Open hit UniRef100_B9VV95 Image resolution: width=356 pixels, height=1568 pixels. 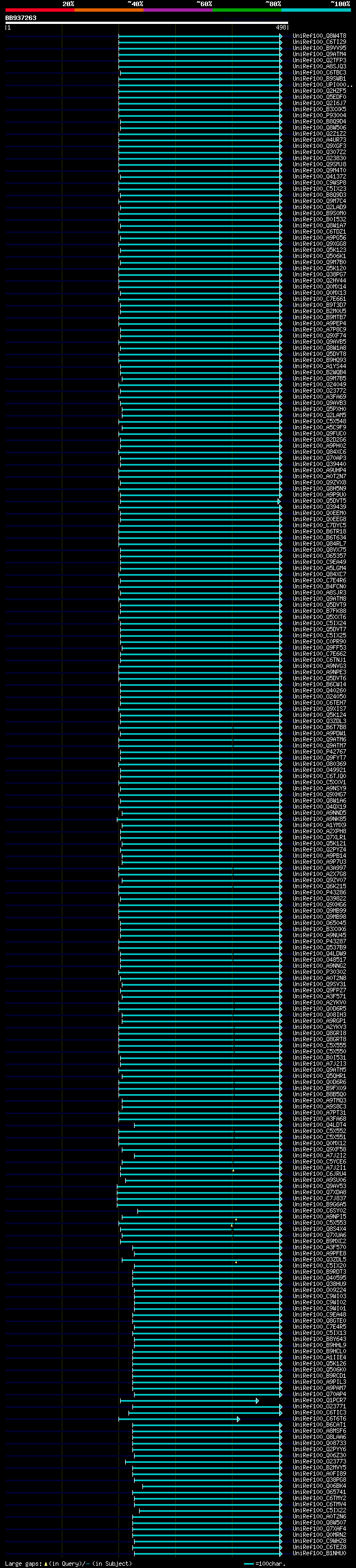[319, 48]
